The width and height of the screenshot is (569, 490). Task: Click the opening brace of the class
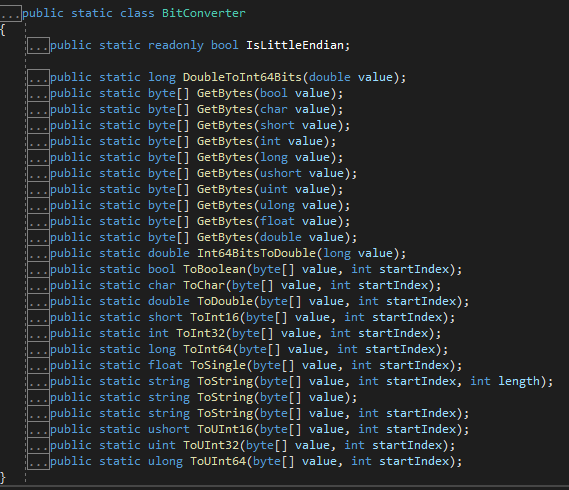pos(3,30)
